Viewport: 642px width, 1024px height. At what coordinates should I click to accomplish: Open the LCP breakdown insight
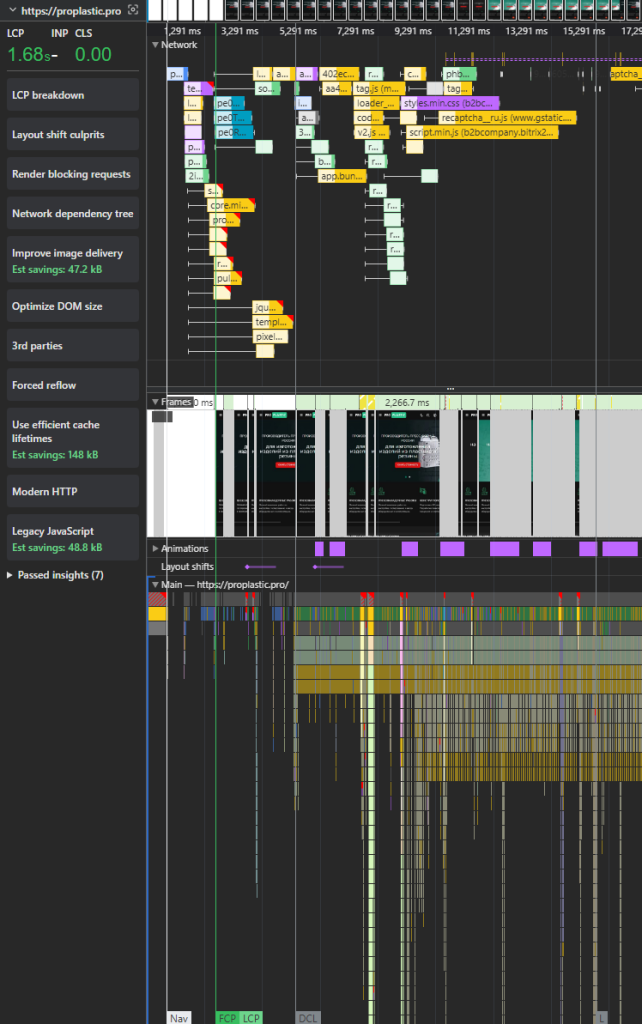point(70,95)
